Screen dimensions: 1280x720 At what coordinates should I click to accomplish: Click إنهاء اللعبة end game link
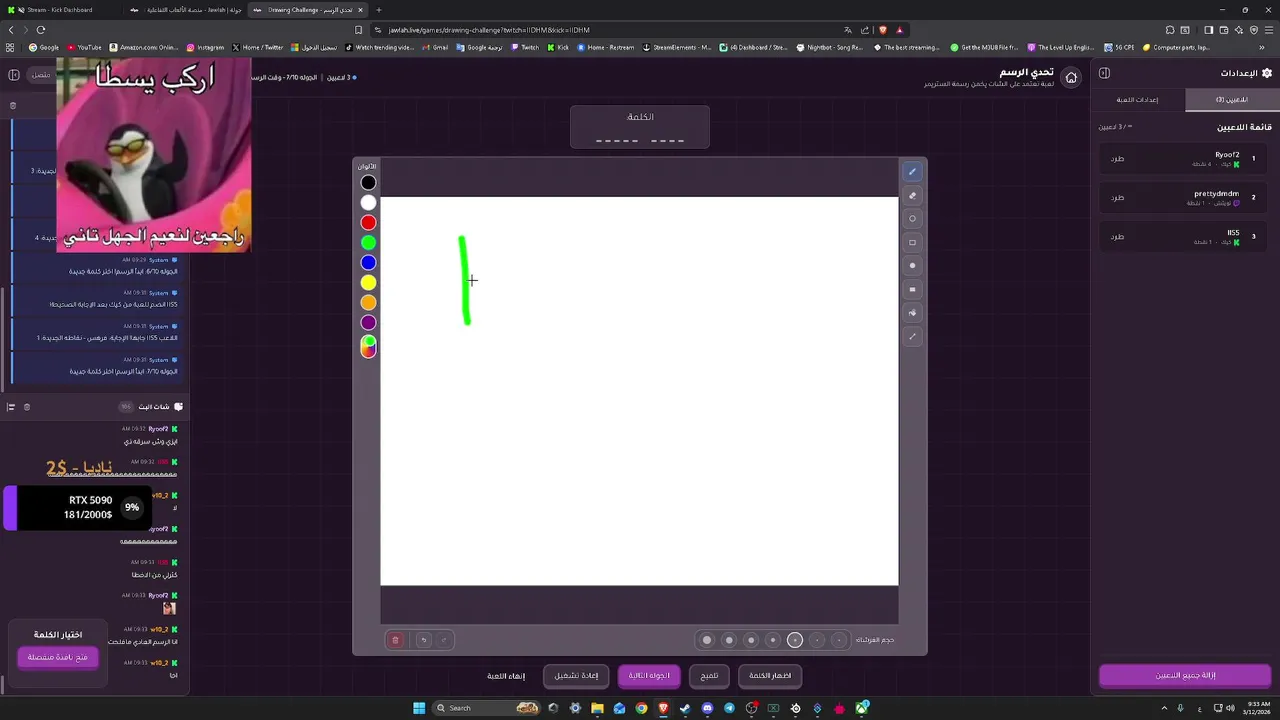click(506, 676)
